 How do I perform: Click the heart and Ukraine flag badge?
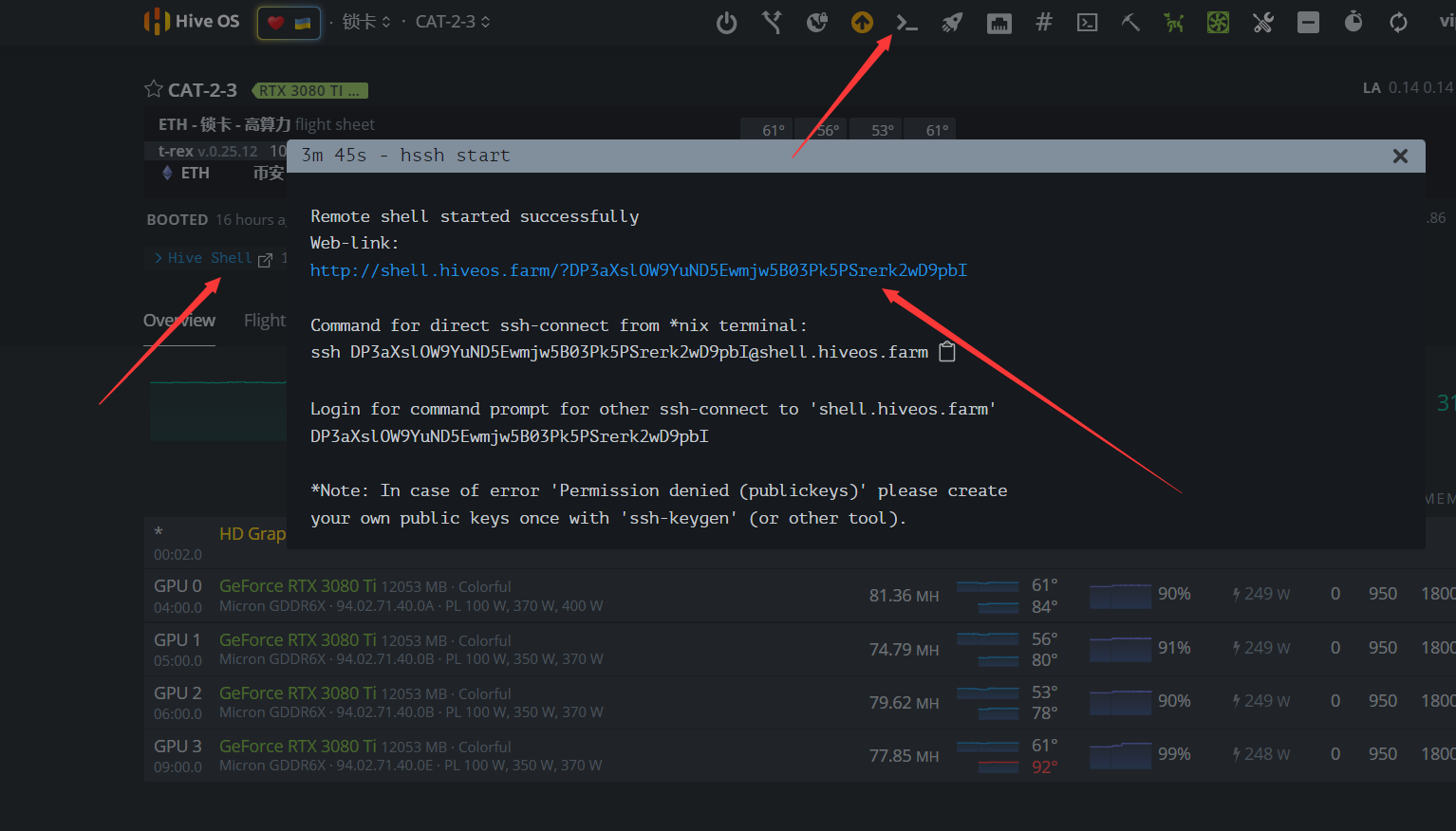point(289,22)
